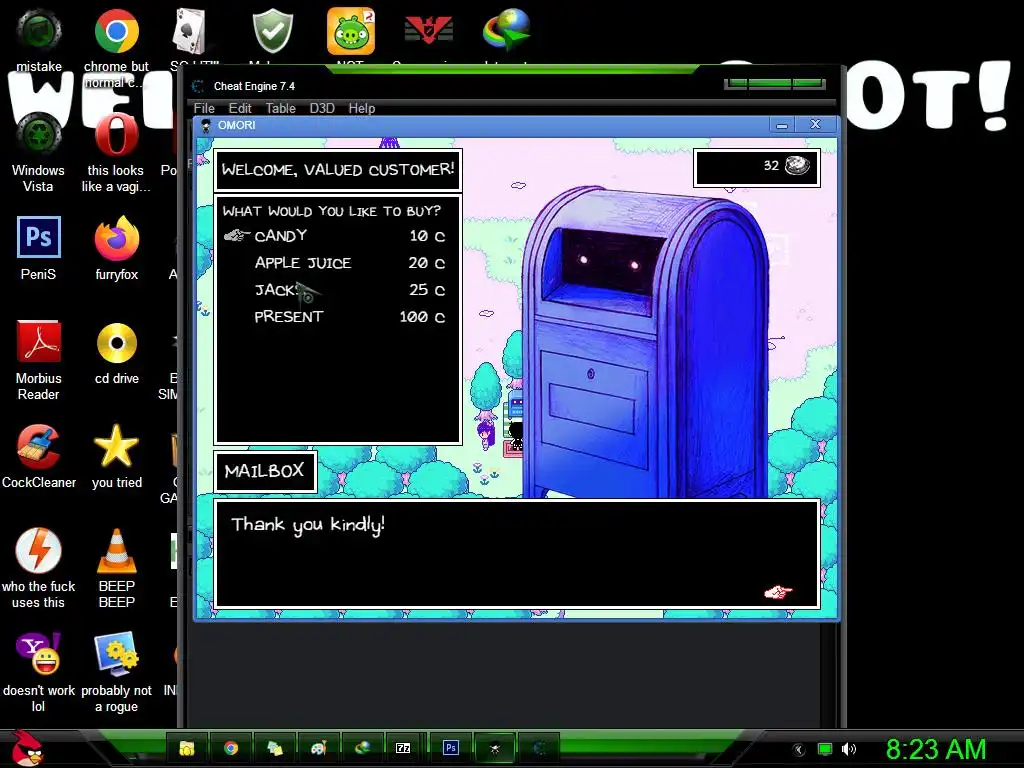Switch to Photoshop via the taskbar Ps icon
Viewport: 1024px width, 768px height.
451,748
